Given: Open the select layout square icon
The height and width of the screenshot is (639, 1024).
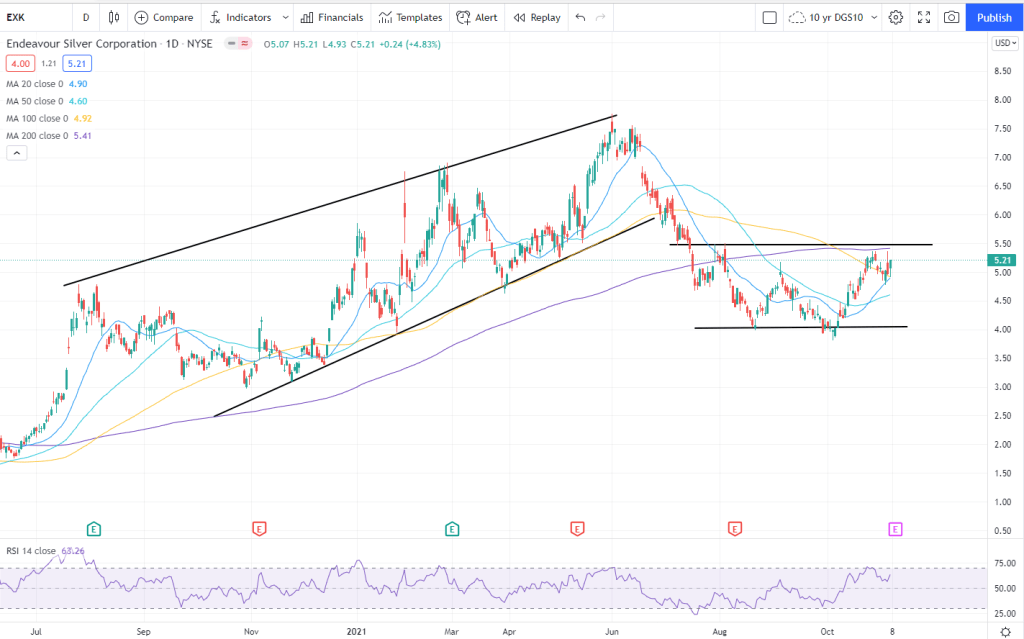Looking at the screenshot, I should 769,17.
